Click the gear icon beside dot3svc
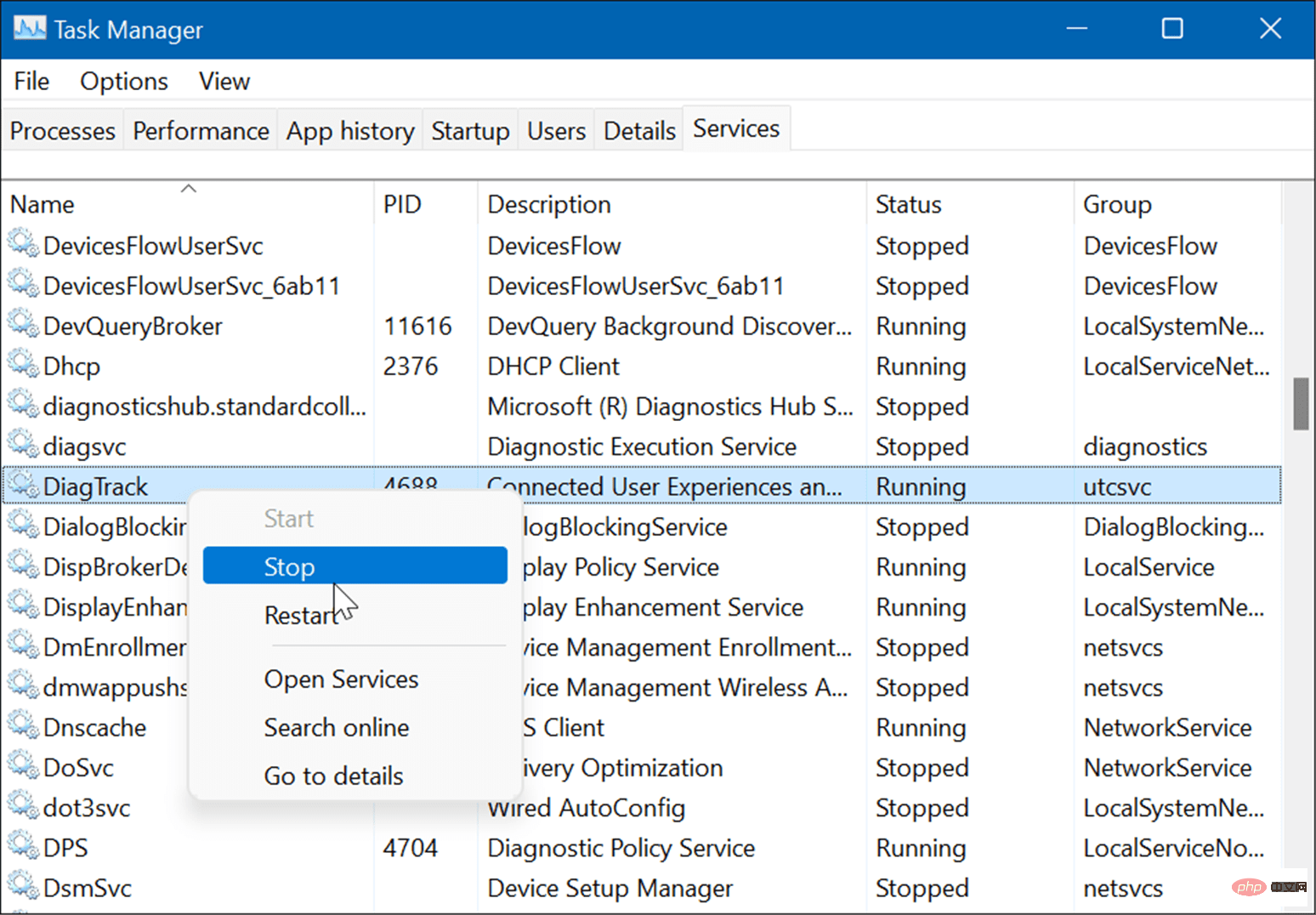Viewport: 1316px width, 915px height. pyautogui.click(x=24, y=805)
